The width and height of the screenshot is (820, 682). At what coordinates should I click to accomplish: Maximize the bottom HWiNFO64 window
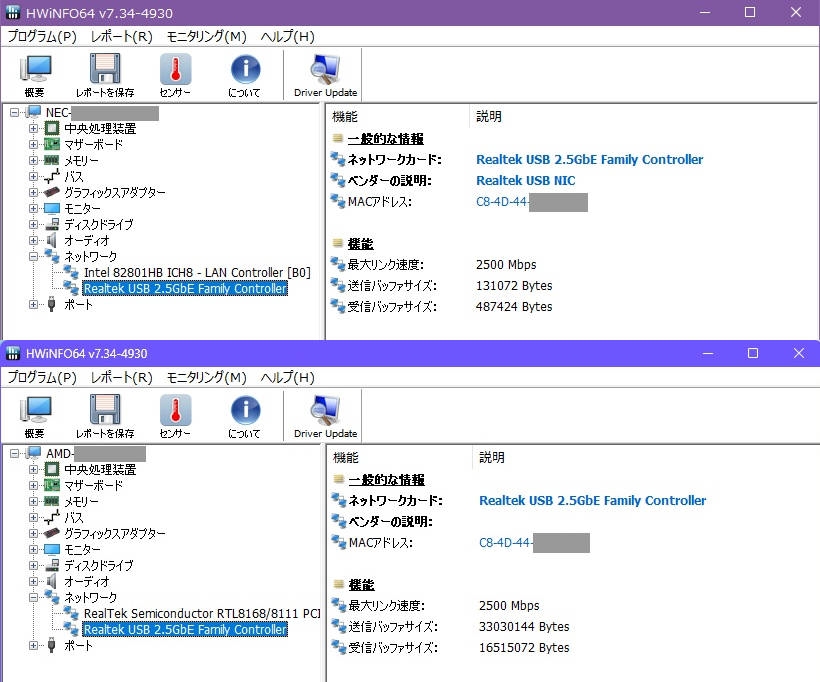point(753,354)
